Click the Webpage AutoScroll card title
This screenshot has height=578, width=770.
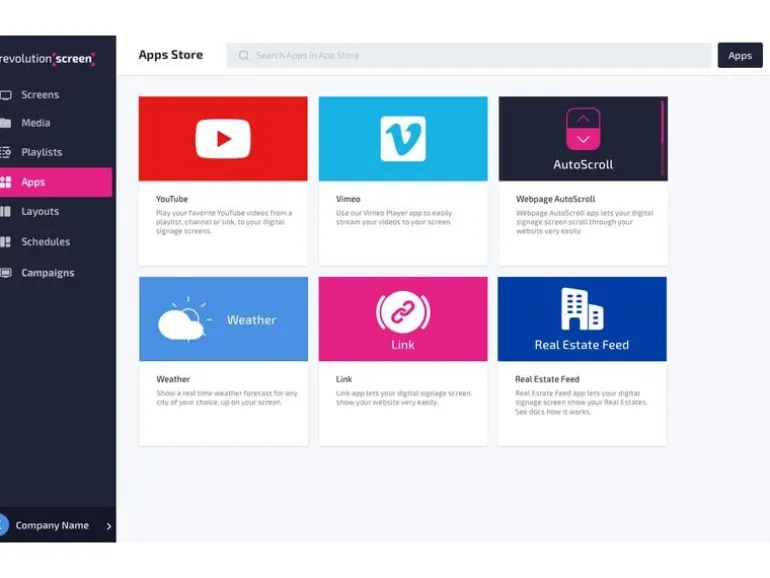coord(555,199)
